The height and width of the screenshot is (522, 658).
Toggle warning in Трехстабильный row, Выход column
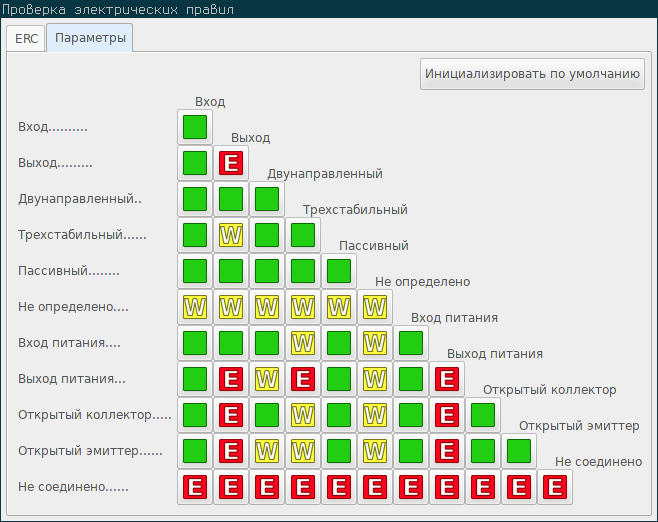tap(231, 235)
